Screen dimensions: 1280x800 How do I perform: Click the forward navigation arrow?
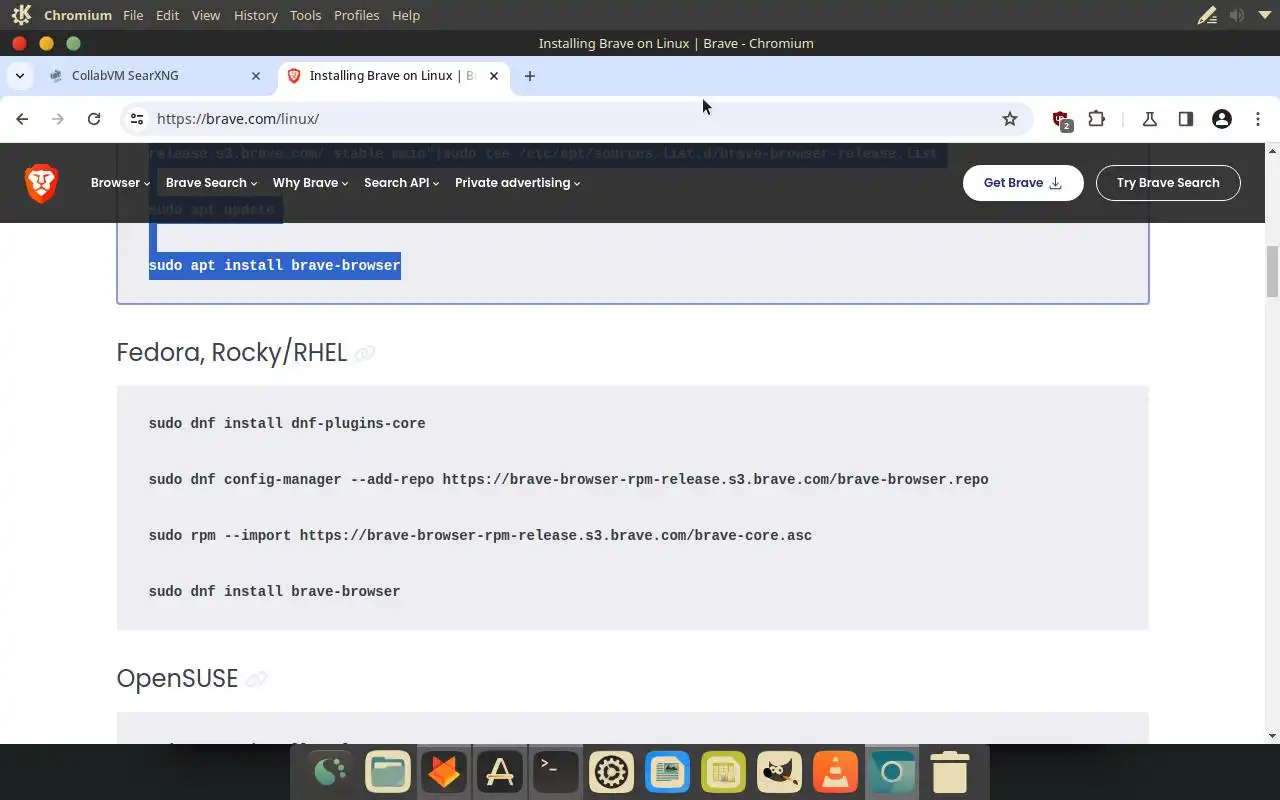[58, 119]
